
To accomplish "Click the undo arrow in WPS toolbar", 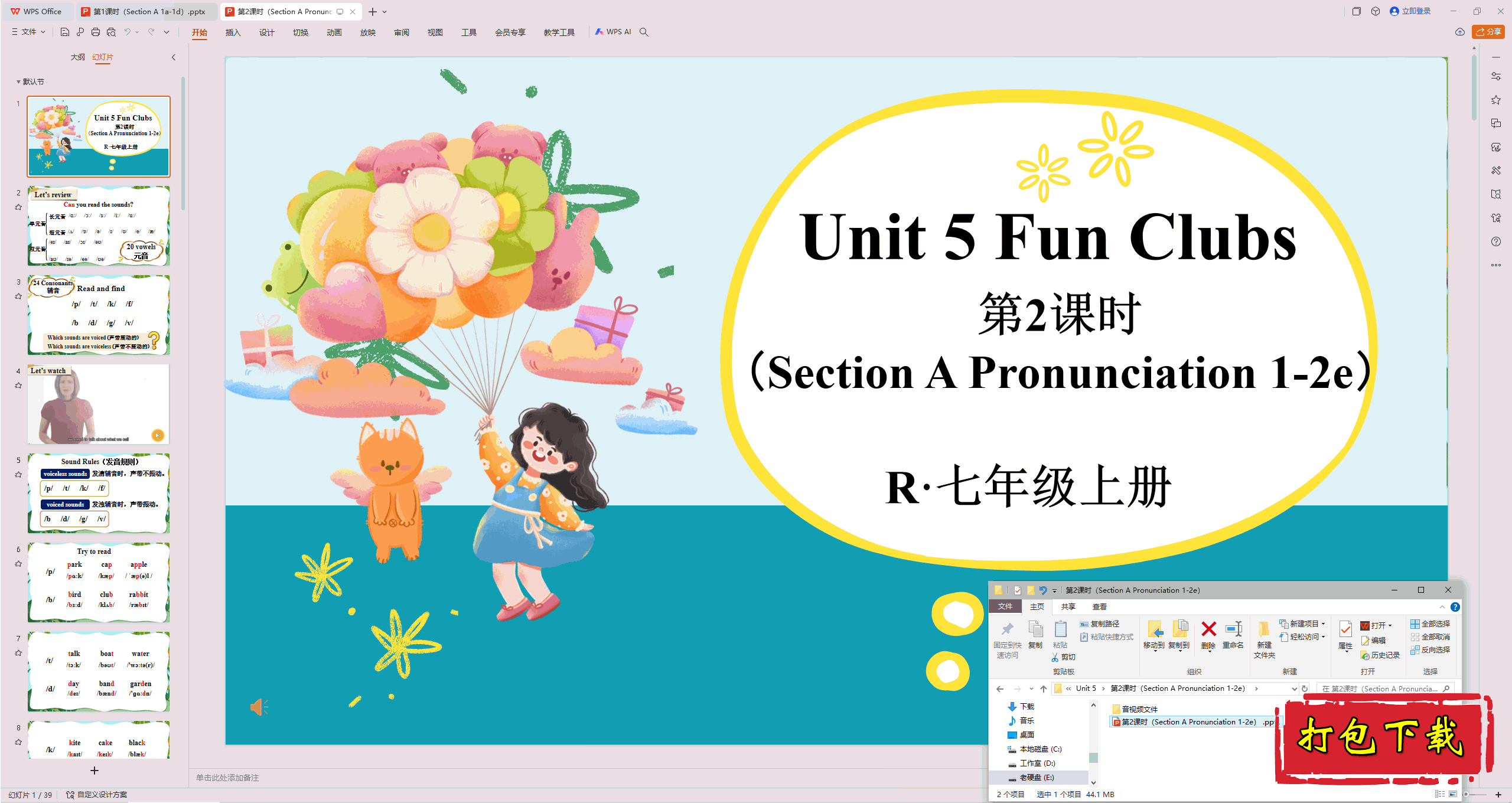I will click(127, 32).
